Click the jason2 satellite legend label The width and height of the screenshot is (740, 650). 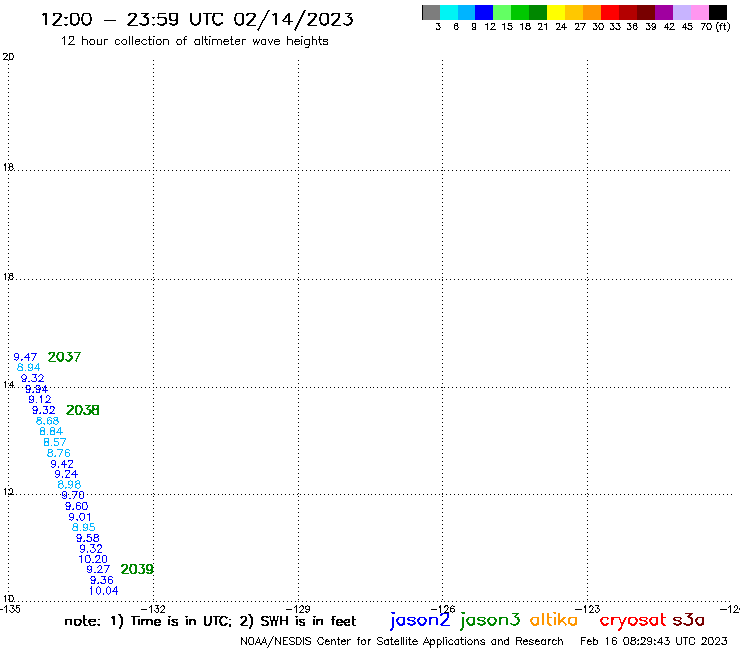(x=420, y=620)
